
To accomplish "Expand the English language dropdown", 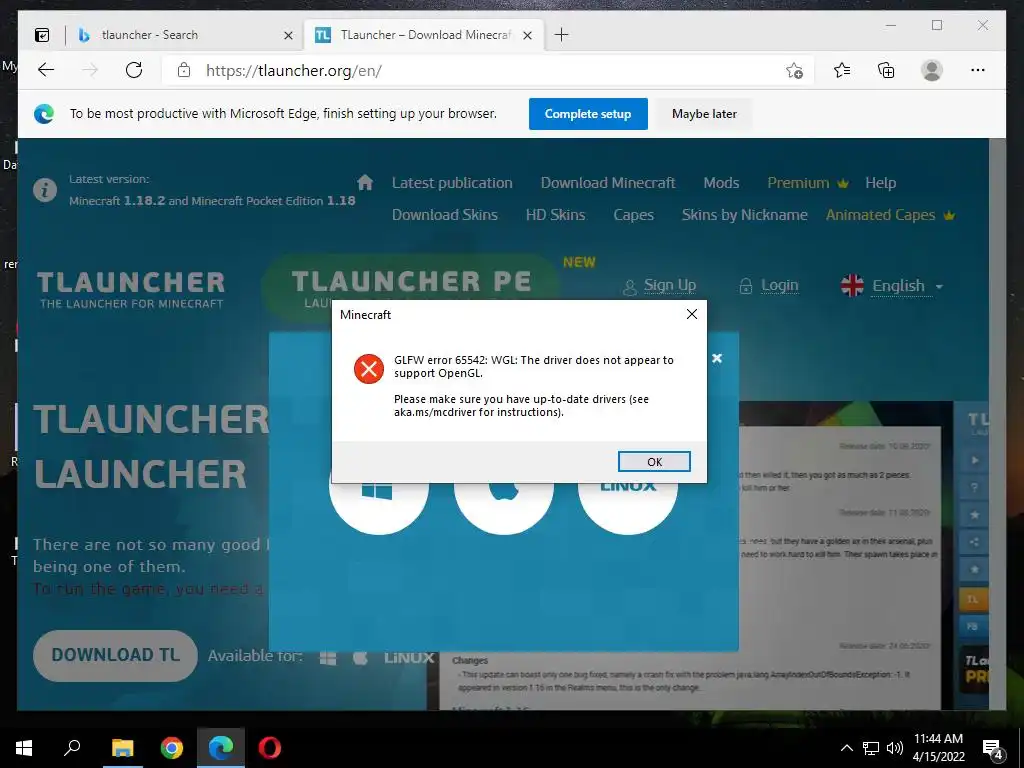I will click(x=892, y=285).
